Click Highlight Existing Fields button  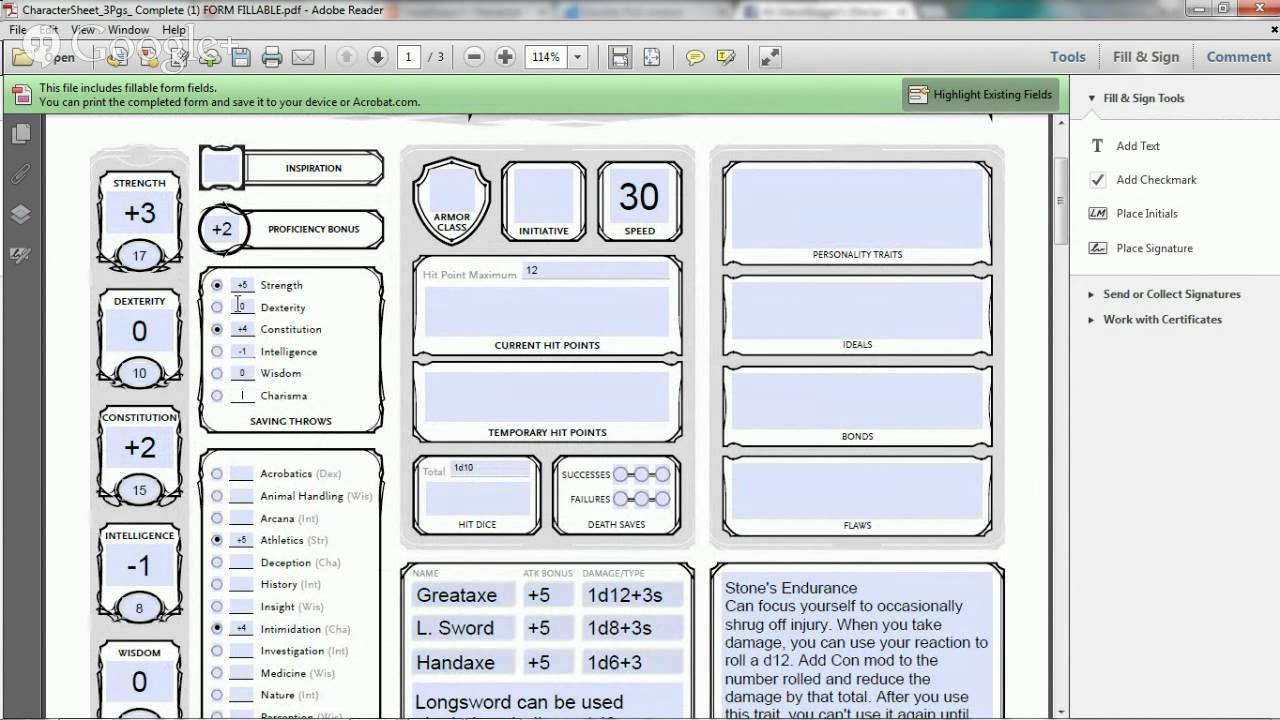point(981,95)
